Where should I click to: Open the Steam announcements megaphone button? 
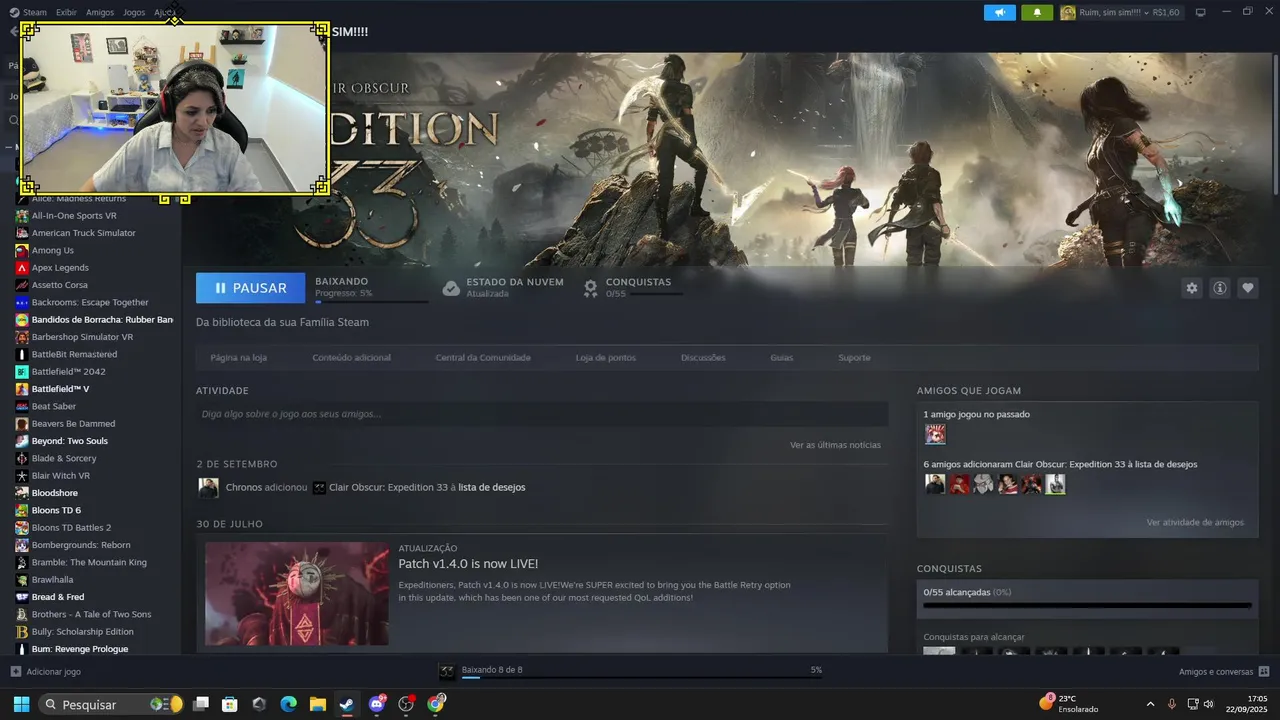(999, 13)
